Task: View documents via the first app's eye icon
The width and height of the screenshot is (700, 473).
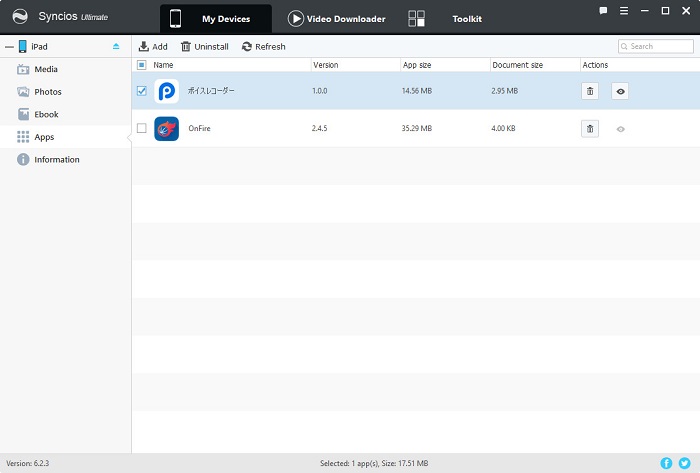Action: pos(620,91)
